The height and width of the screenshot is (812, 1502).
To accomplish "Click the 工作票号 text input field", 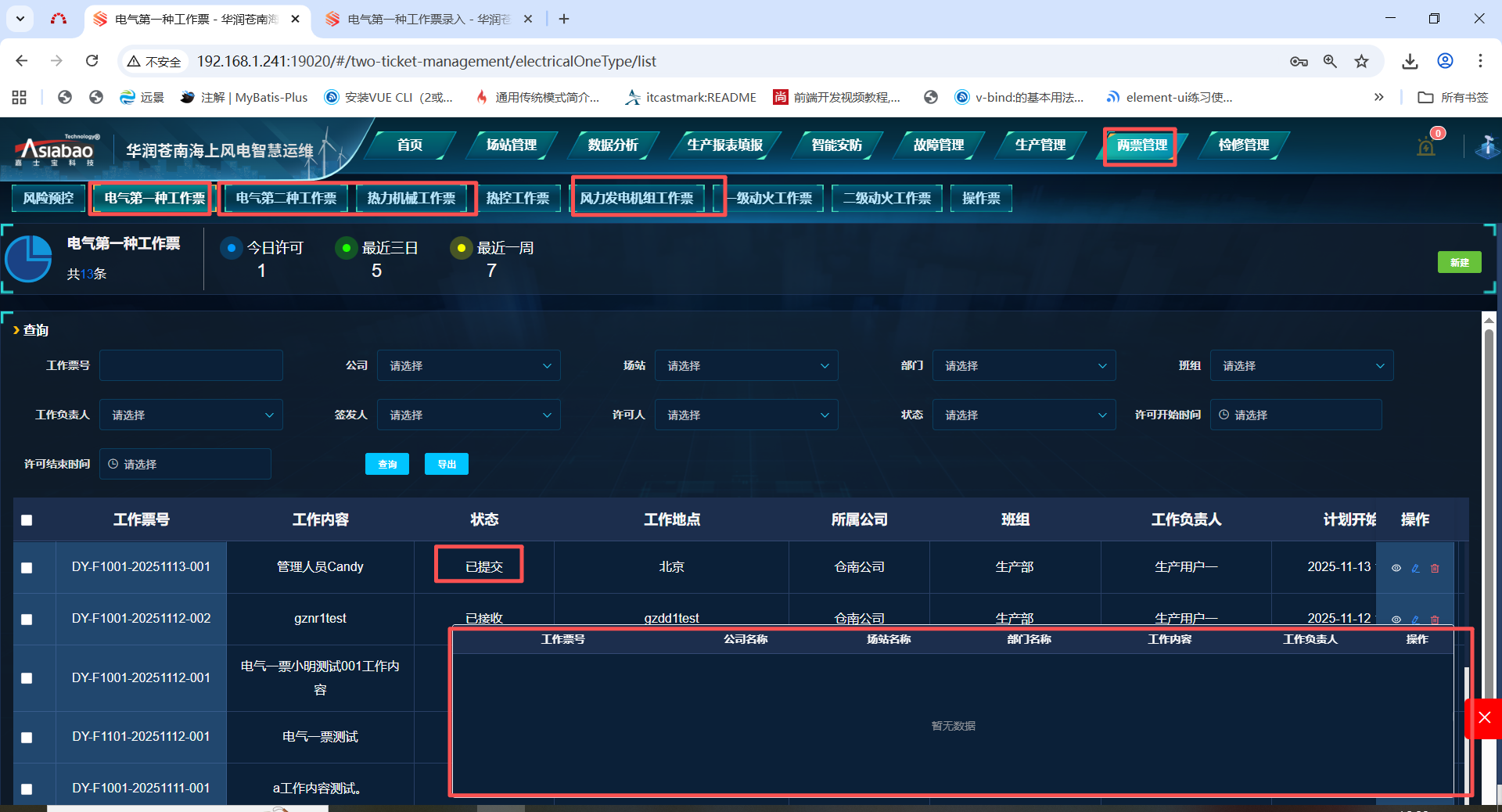I will tap(191, 365).
